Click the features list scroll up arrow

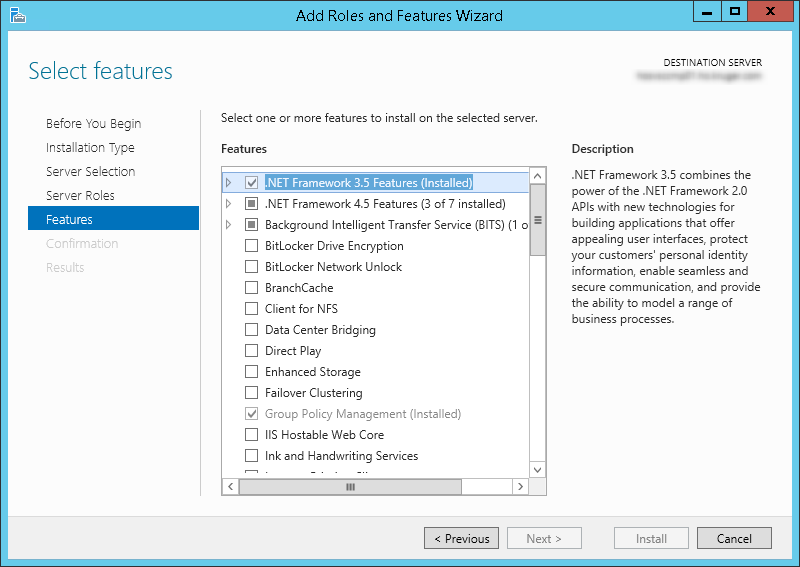[537, 176]
